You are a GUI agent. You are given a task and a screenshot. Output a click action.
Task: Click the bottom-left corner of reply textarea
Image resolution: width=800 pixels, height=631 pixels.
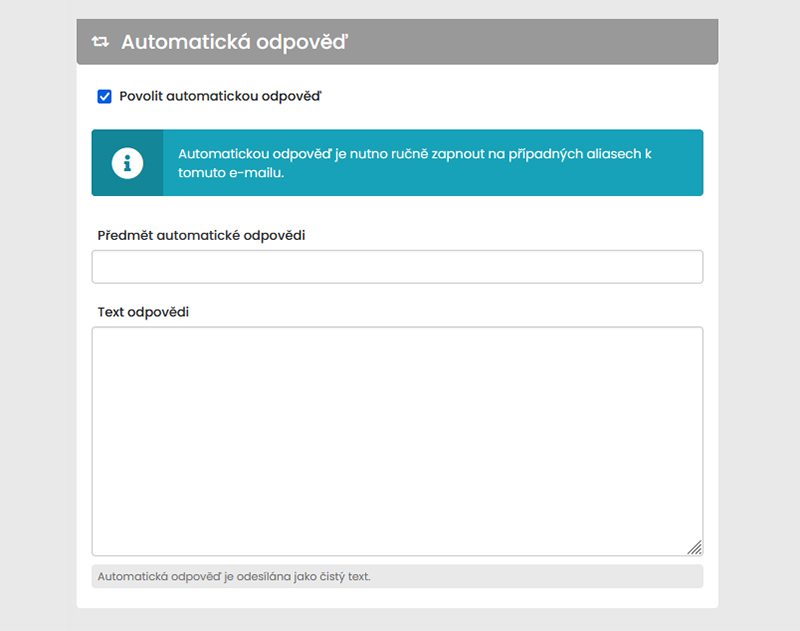coord(97,550)
